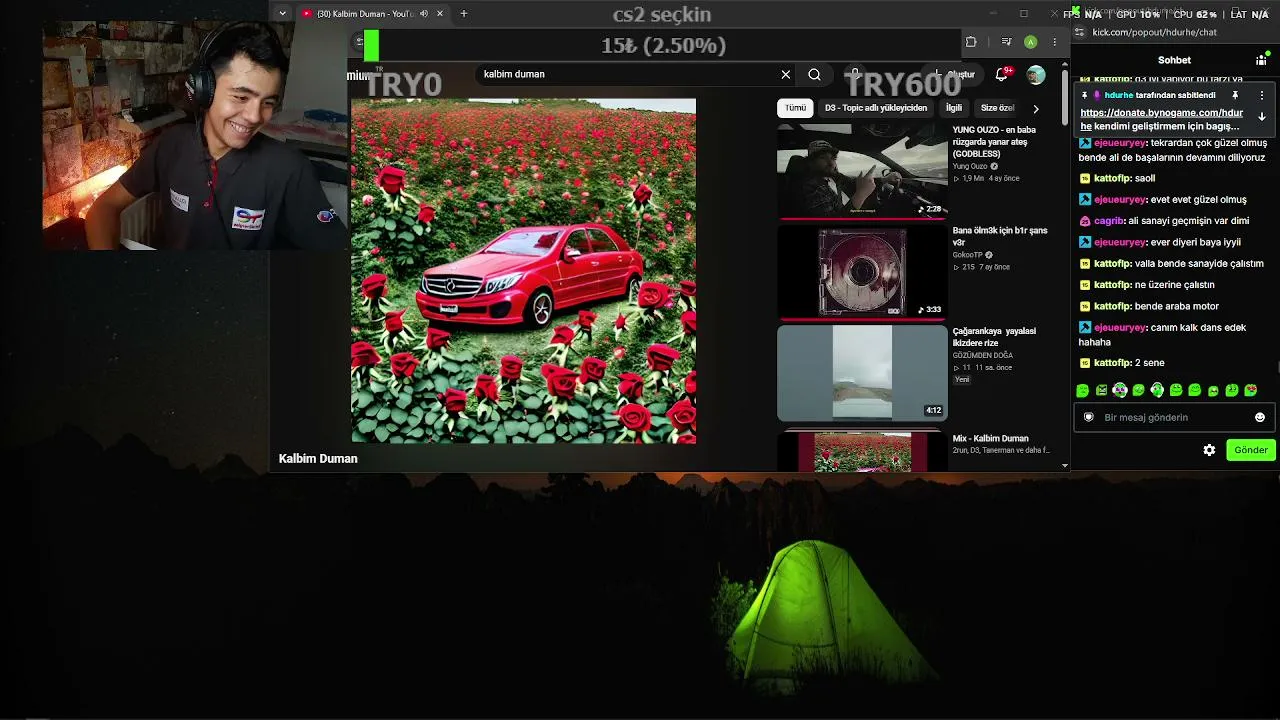Select the 'D3 - Topic adlı yükleyiciden' chip

click(876, 108)
